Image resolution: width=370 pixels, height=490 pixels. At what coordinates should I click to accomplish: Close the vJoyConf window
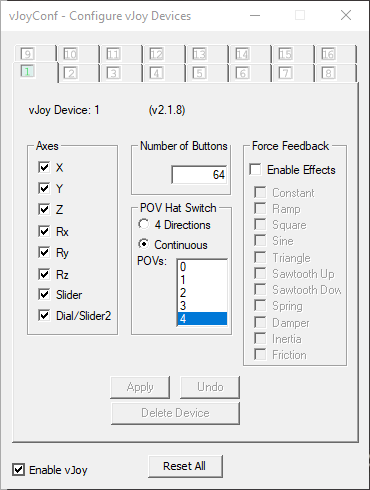(346, 15)
